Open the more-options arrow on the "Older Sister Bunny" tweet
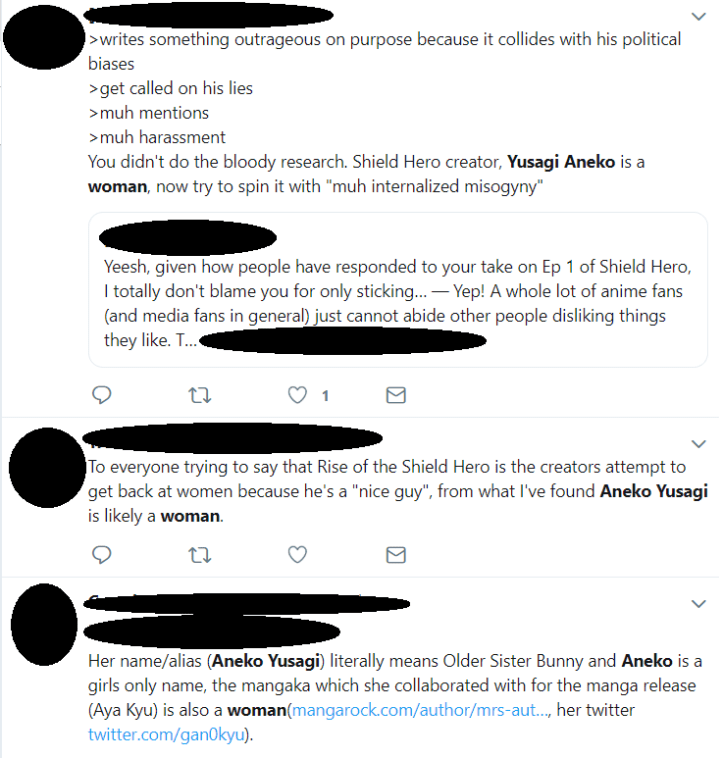This screenshot has height=758, width=723. pyautogui.click(x=698, y=604)
